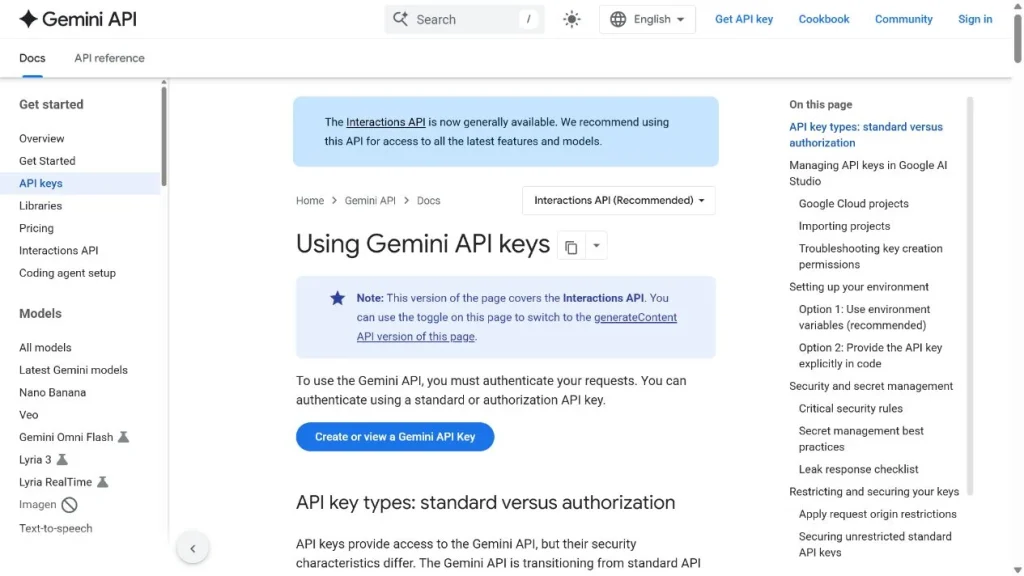Screen dimensions: 1024x576
Task: Jump to Securing unrestricted standard API keys
Action: tap(874, 544)
